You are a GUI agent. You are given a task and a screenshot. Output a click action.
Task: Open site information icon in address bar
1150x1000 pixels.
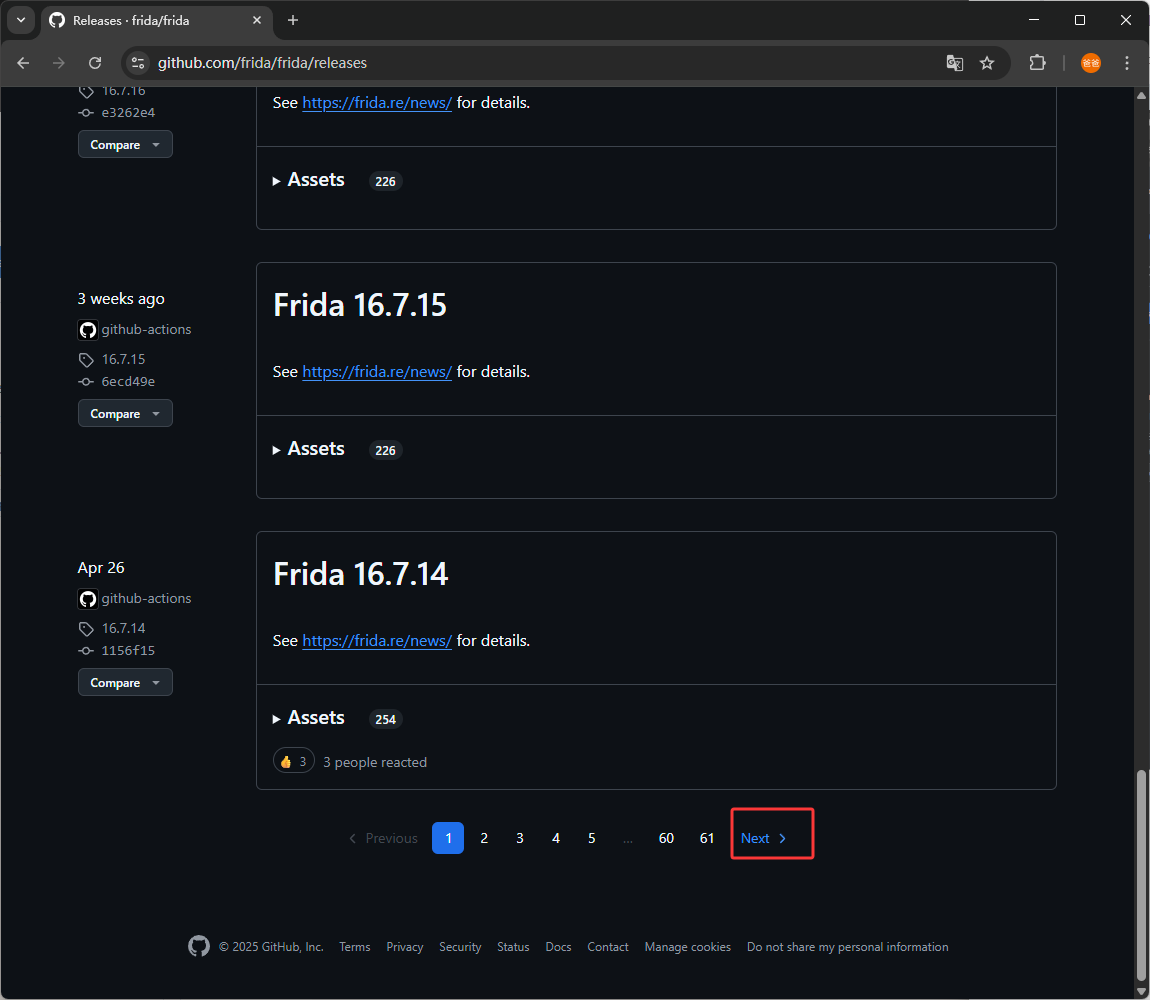(138, 63)
